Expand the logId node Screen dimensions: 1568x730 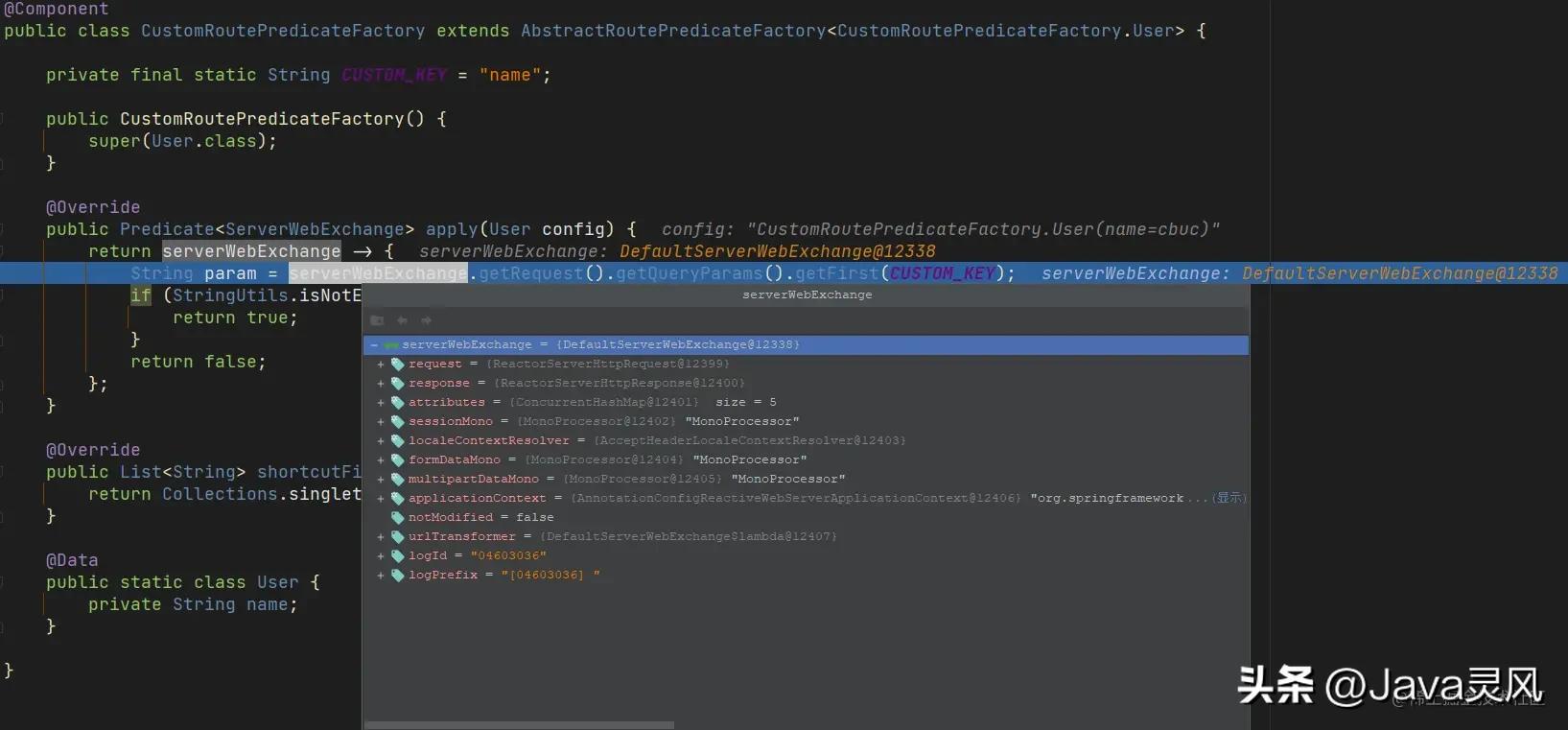[x=381, y=556]
